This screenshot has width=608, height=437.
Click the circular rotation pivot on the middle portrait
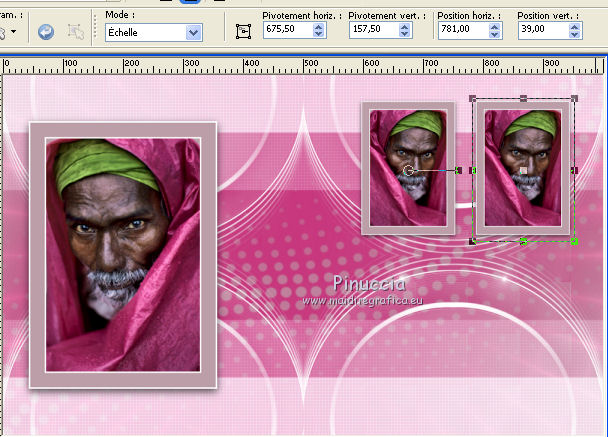click(x=408, y=170)
